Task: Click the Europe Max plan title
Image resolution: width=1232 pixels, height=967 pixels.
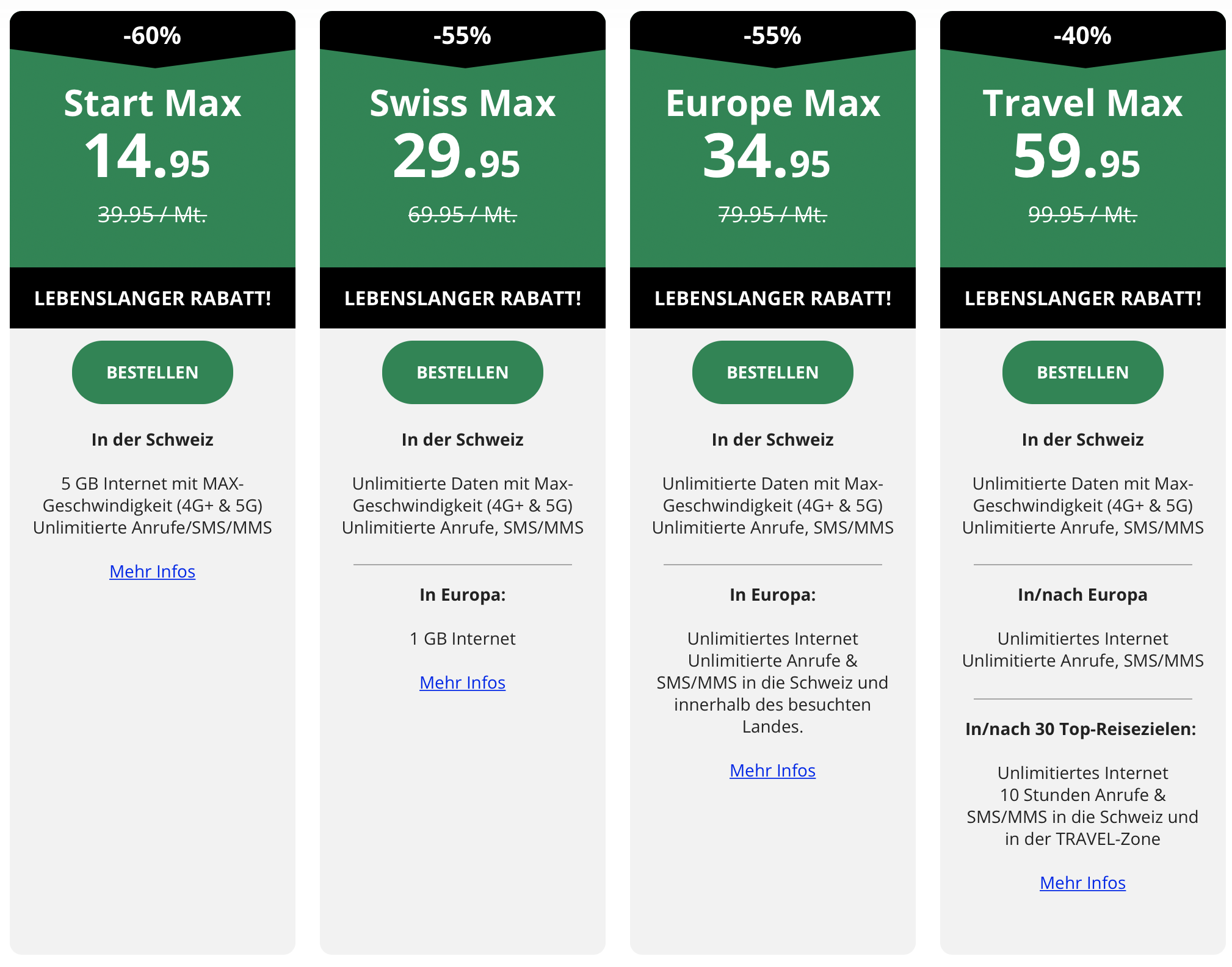Action: pos(772,103)
